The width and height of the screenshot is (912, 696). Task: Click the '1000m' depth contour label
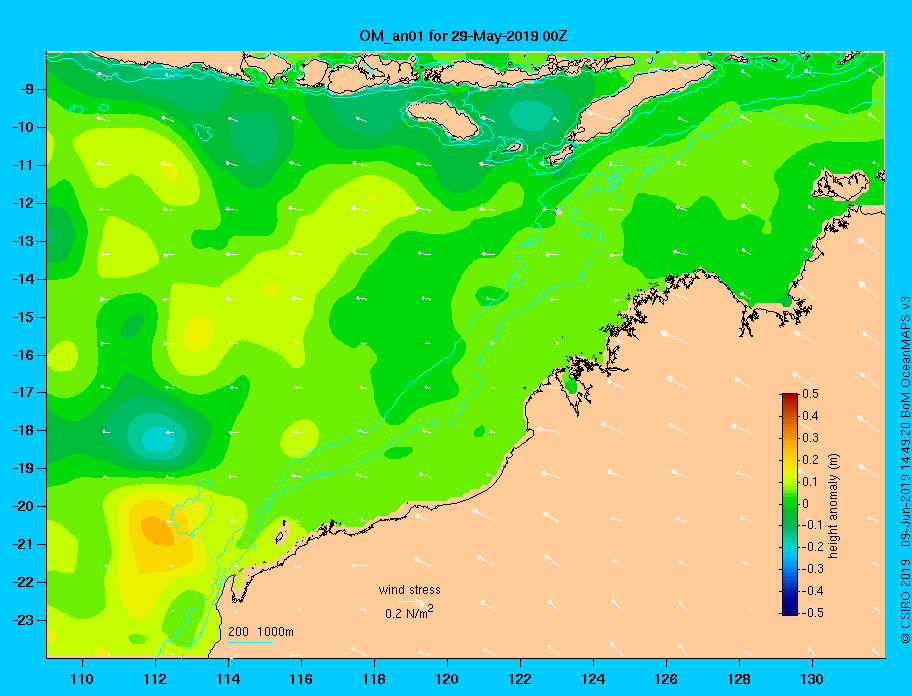[275, 632]
